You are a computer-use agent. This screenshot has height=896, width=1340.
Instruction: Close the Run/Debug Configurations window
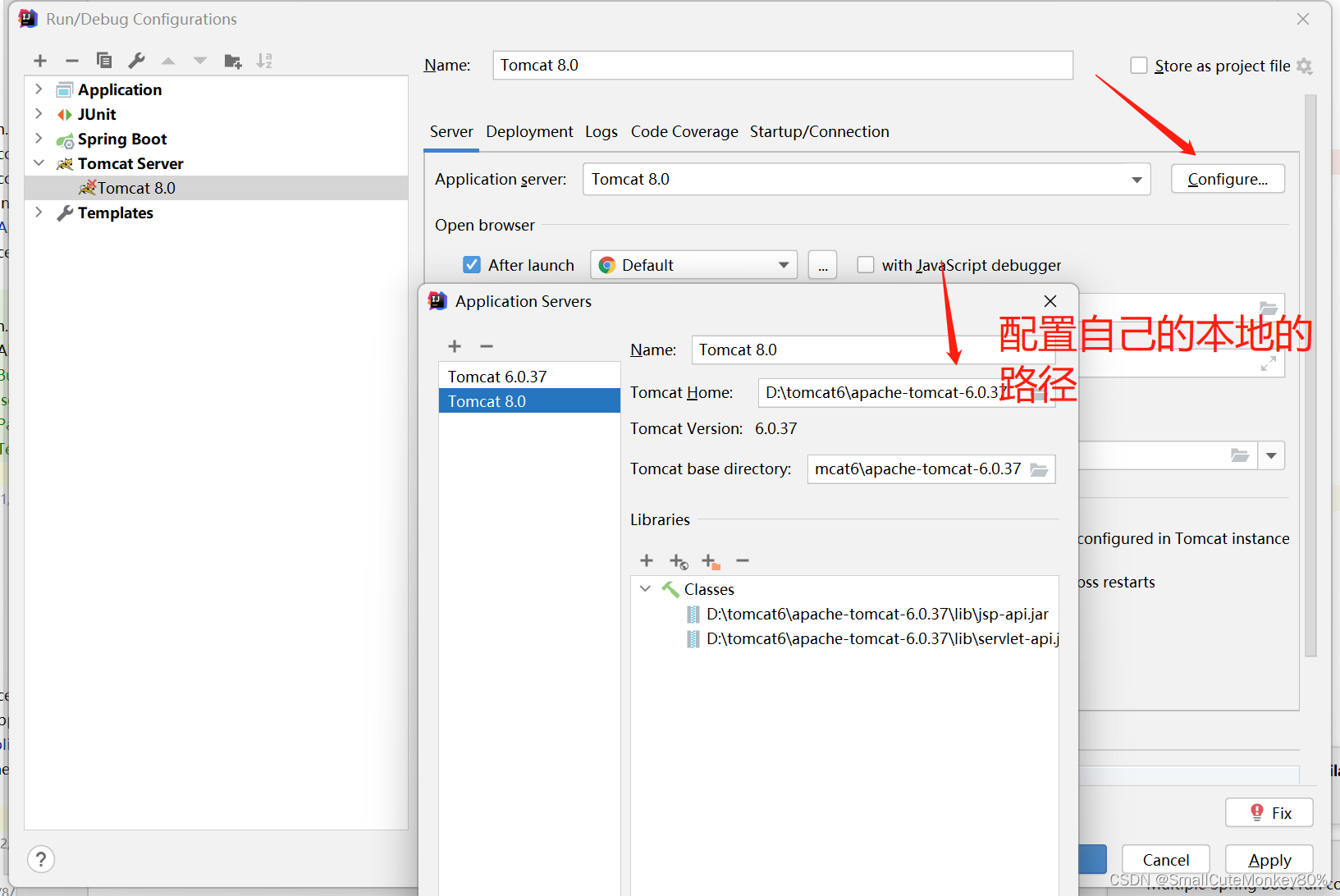[1303, 19]
